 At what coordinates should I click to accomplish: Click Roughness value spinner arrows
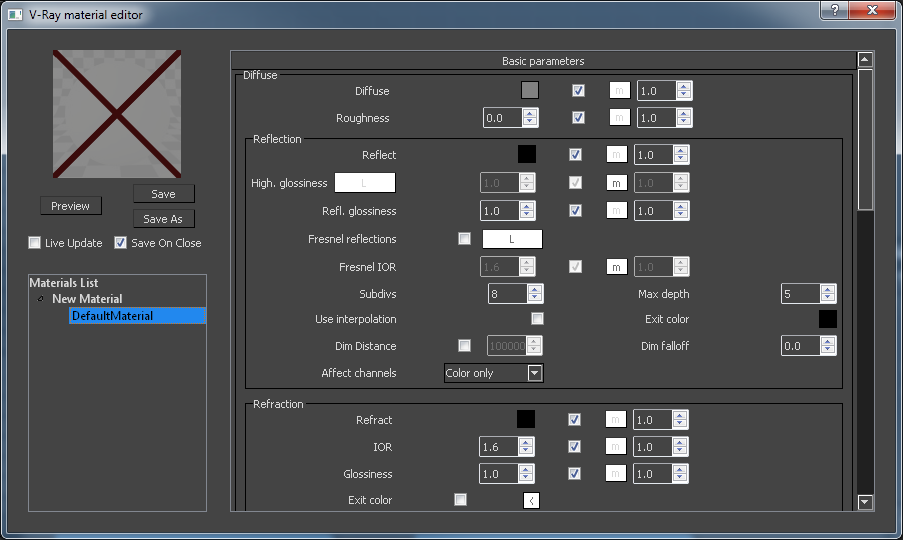pos(530,117)
